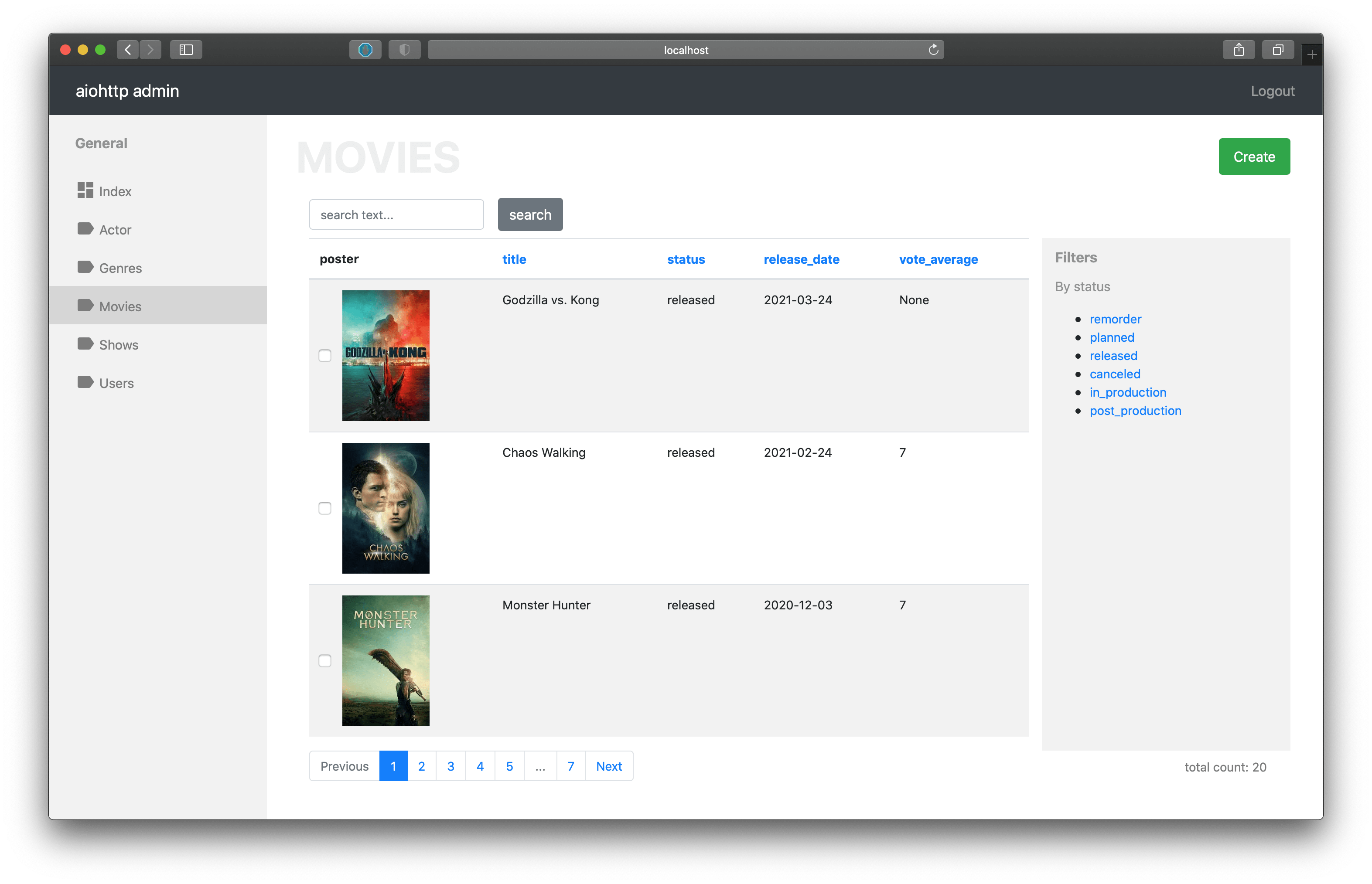Click the search text input field
The height and width of the screenshot is (884, 1372).
tap(396, 215)
